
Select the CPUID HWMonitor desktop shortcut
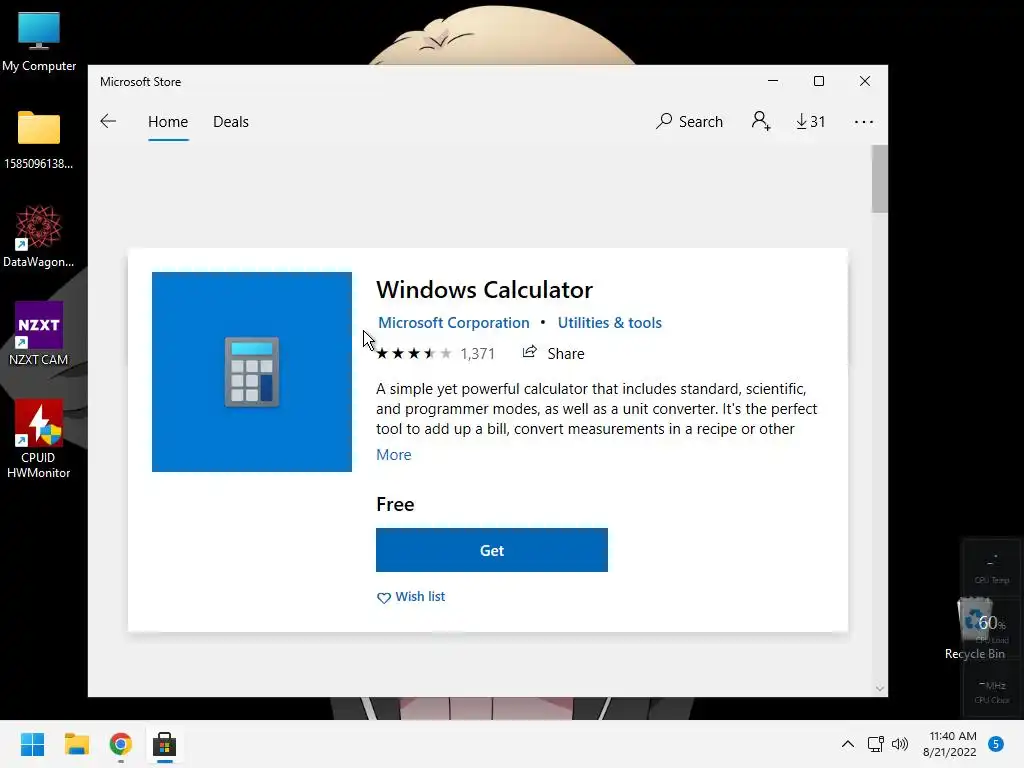[39, 439]
